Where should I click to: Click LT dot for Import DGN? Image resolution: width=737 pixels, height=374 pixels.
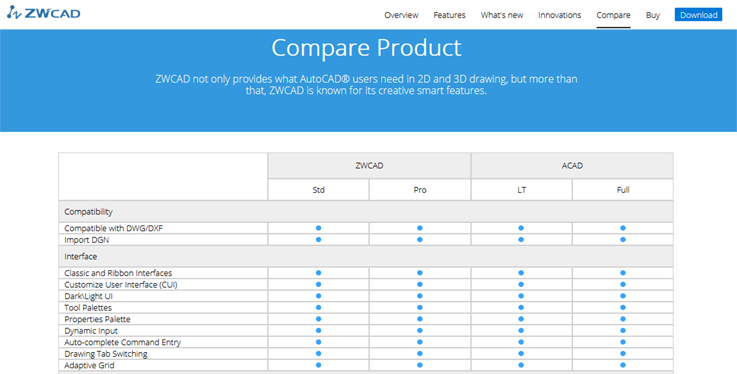[x=521, y=240]
